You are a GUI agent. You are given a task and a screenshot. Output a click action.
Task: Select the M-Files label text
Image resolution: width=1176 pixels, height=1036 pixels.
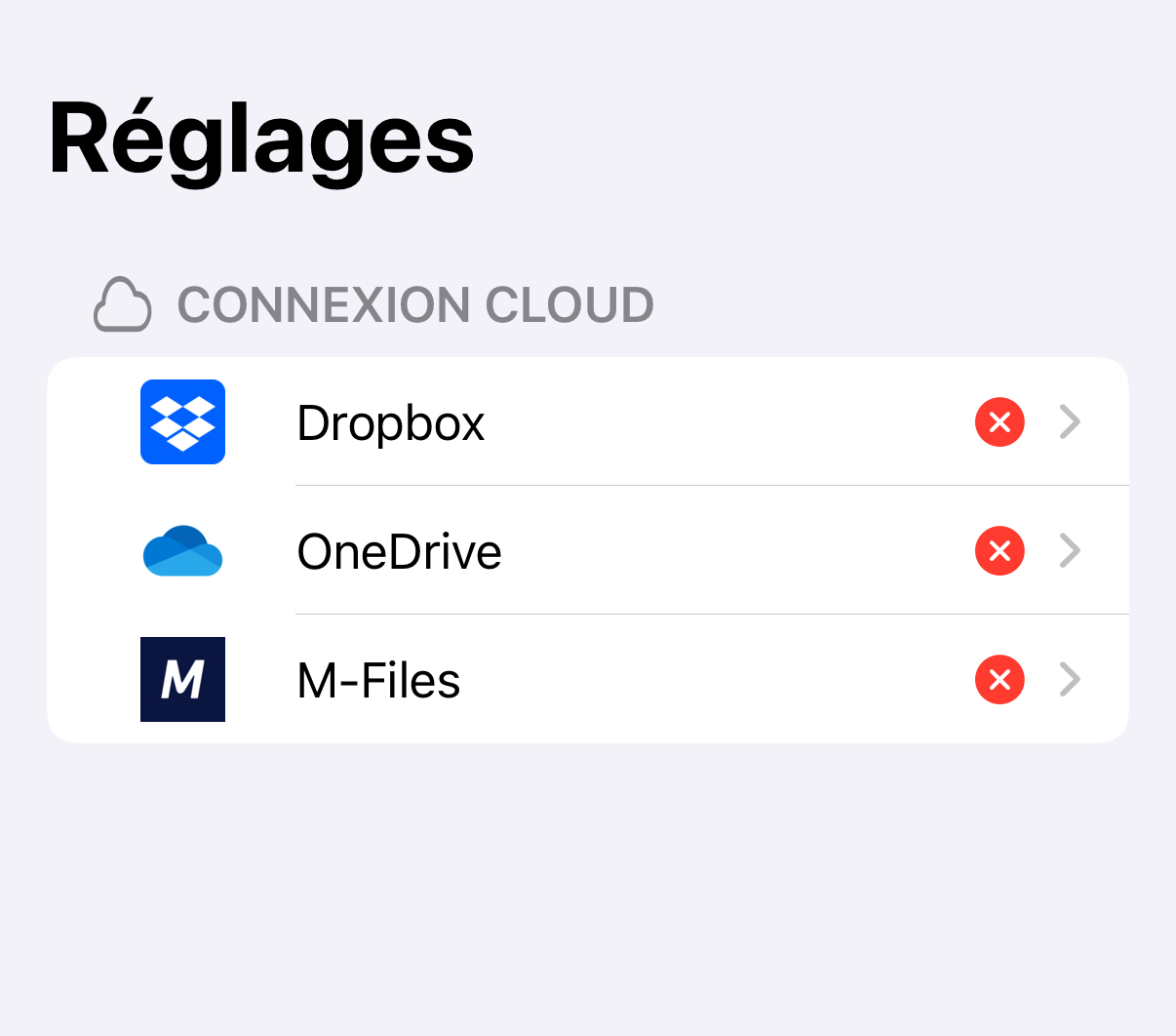point(378,681)
